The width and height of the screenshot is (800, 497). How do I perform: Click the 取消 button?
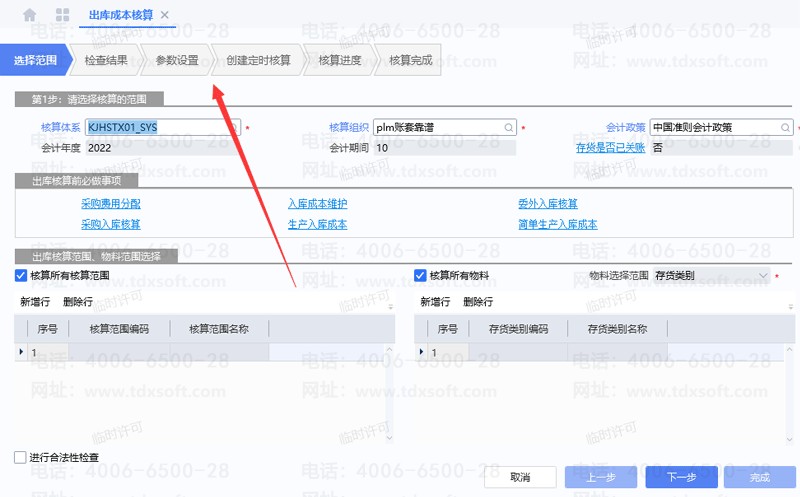[x=520, y=477]
